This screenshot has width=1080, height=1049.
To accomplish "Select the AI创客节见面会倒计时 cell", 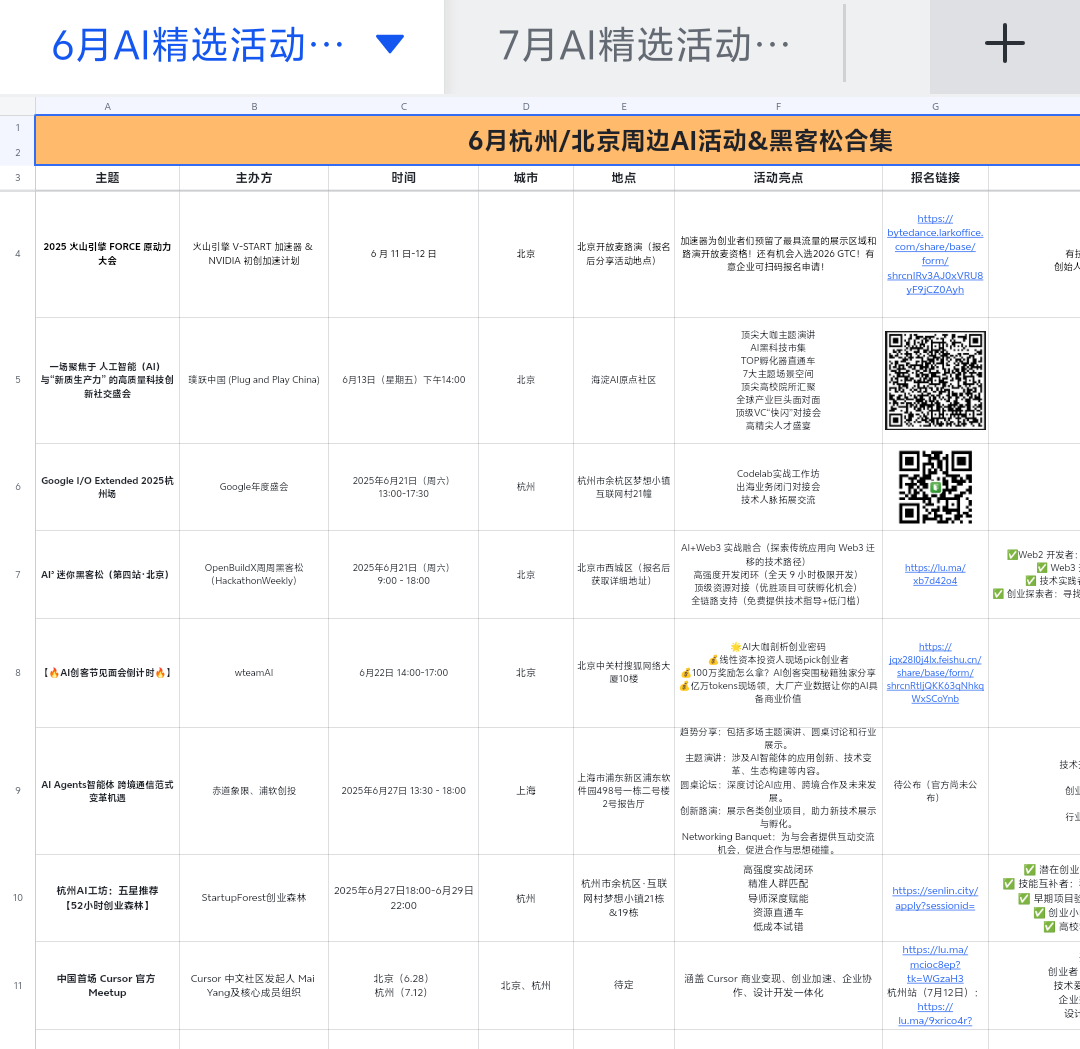I will [x=107, y=673].
